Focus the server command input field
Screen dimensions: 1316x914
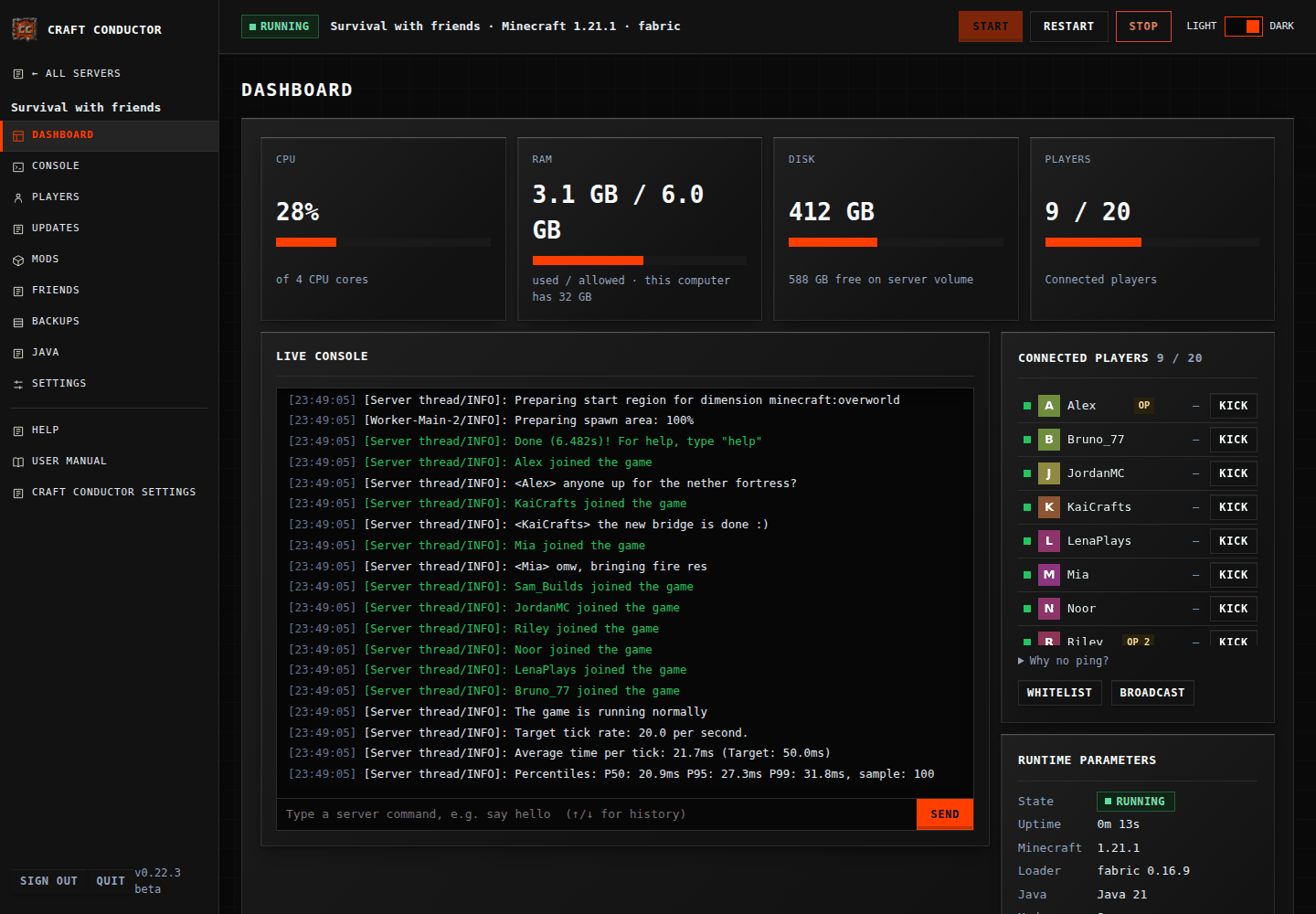pyautogui.click(x=597, y=814)
